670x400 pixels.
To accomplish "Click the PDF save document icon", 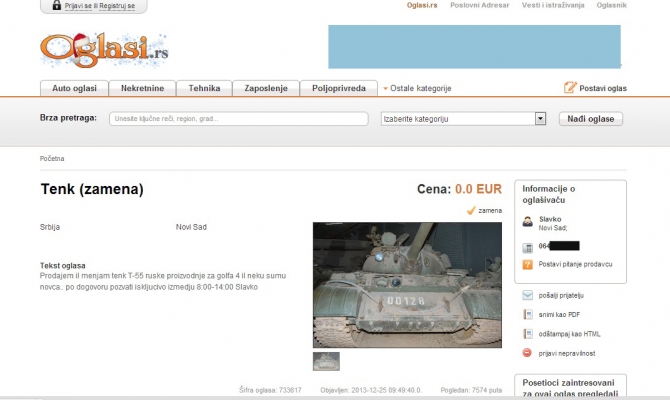I will [527, 315].
